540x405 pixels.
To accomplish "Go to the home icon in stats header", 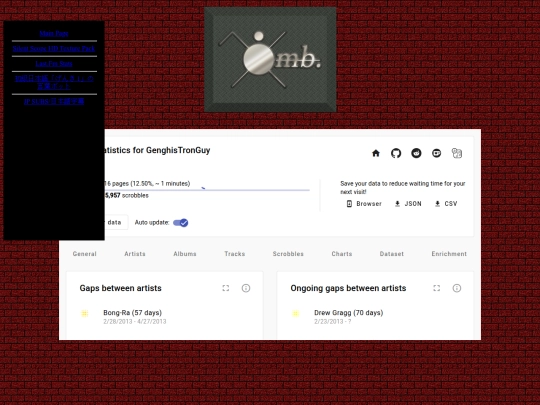I will pos(376,153).
